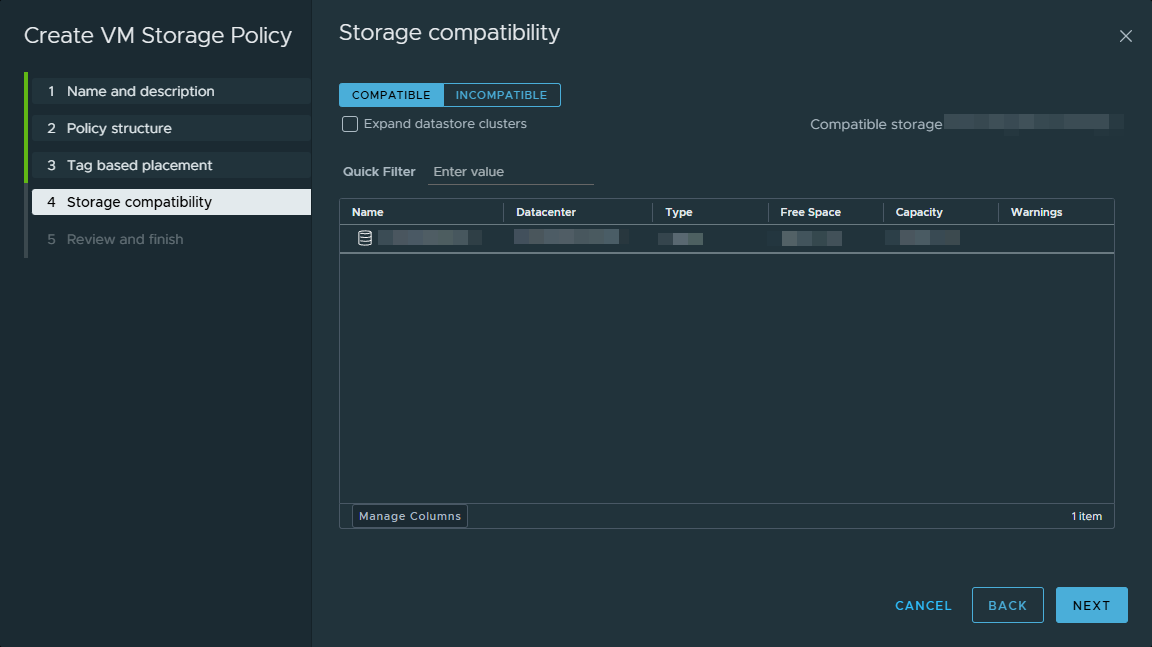
Task: Switch to the Incompatible storage tab
Action: click(x=501, y=95)
